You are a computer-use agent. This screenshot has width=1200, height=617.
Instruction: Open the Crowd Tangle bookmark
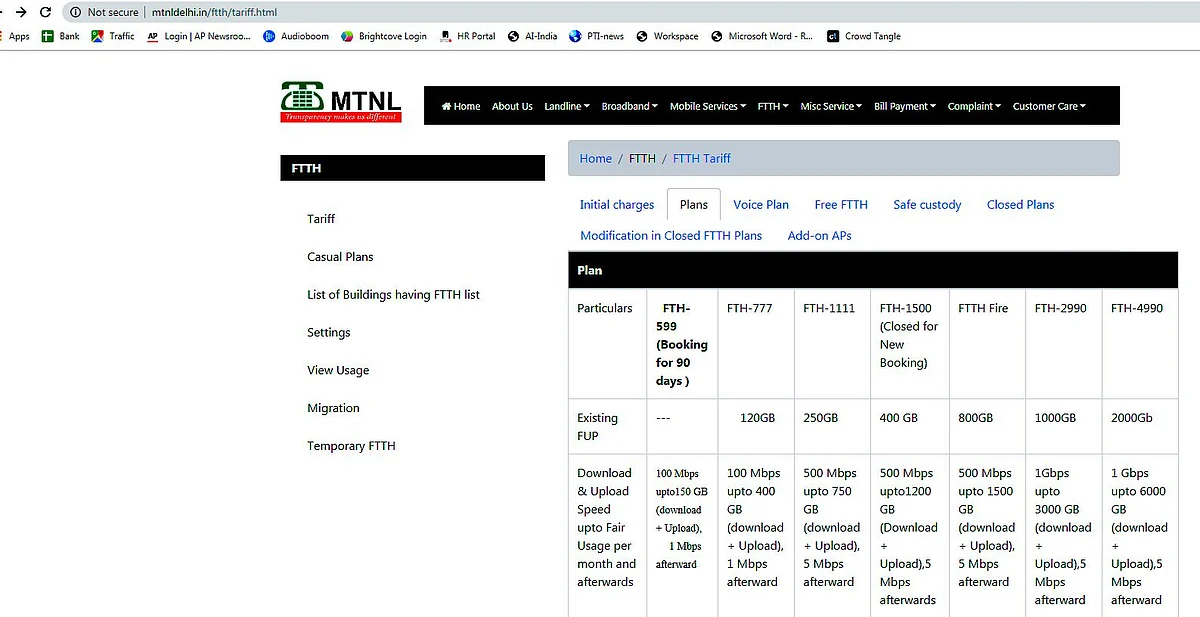[x=864, y=36]
